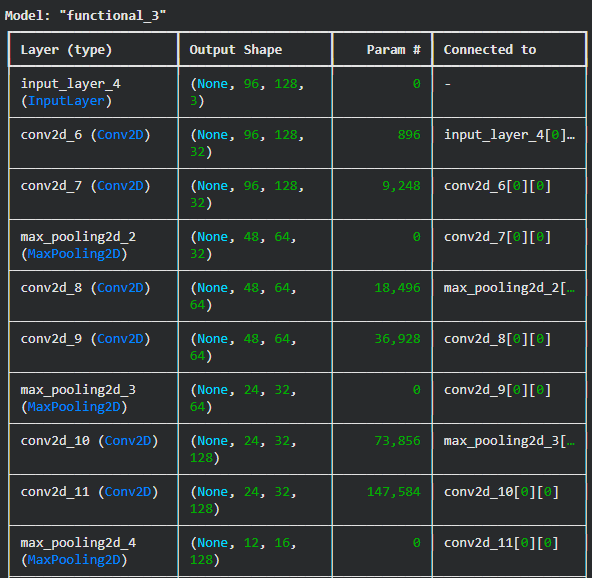The height and width of the screenshot is (578, 592).
Task: Select the Layer (type) column header
Action: [x=66, y=50]
